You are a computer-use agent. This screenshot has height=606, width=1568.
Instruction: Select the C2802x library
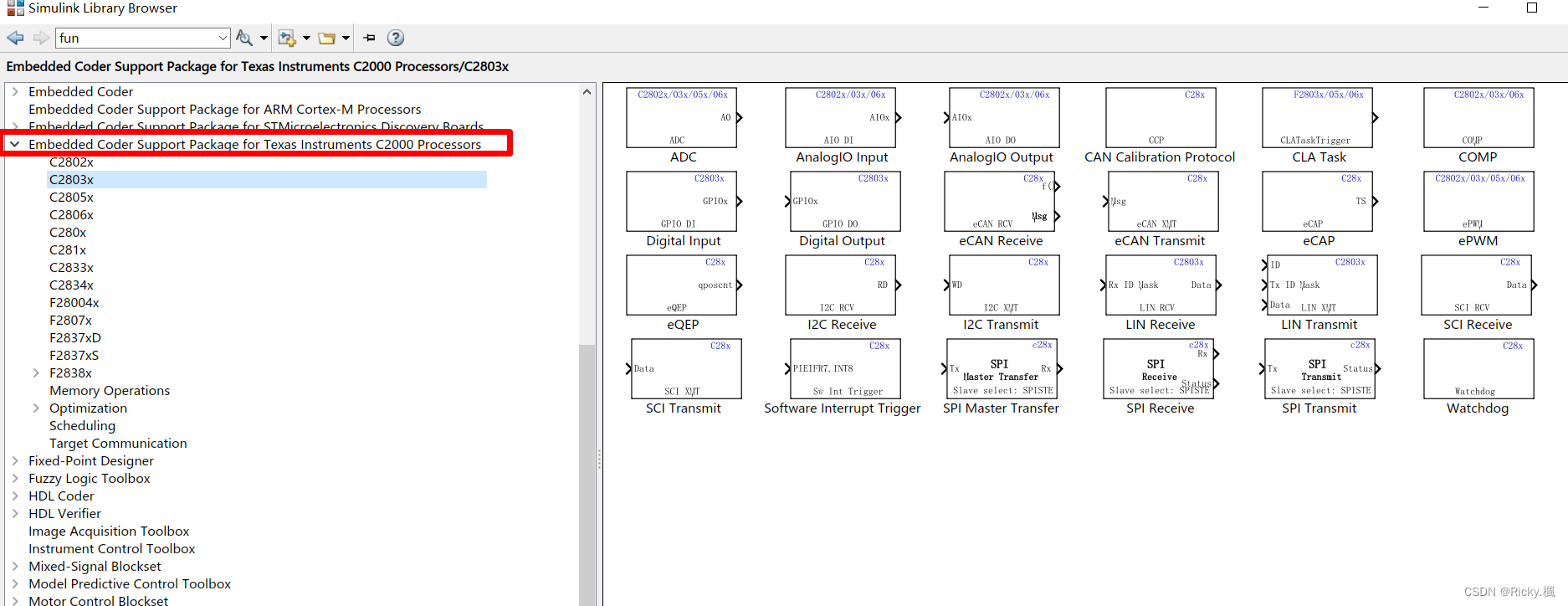pos(71,162)
